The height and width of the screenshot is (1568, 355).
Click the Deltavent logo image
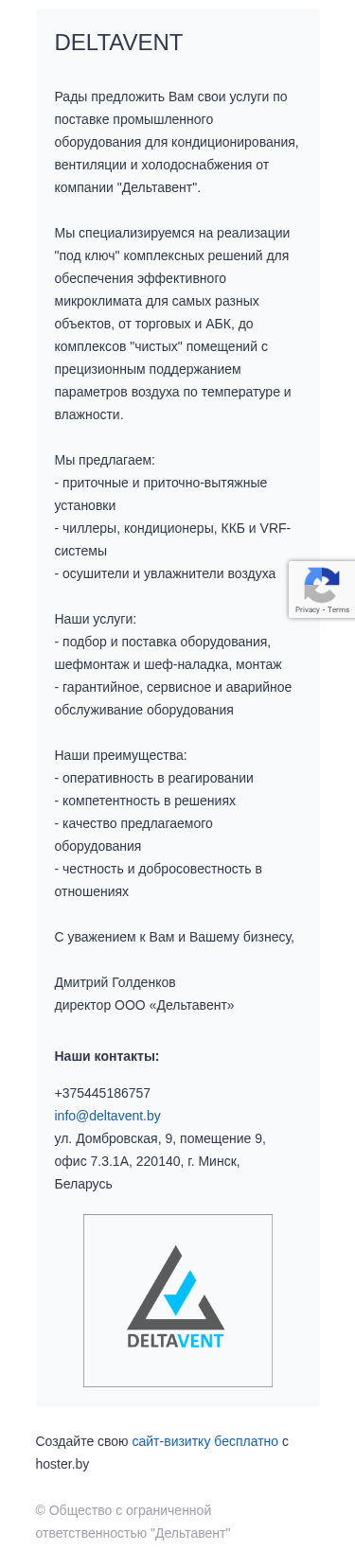178,1300
